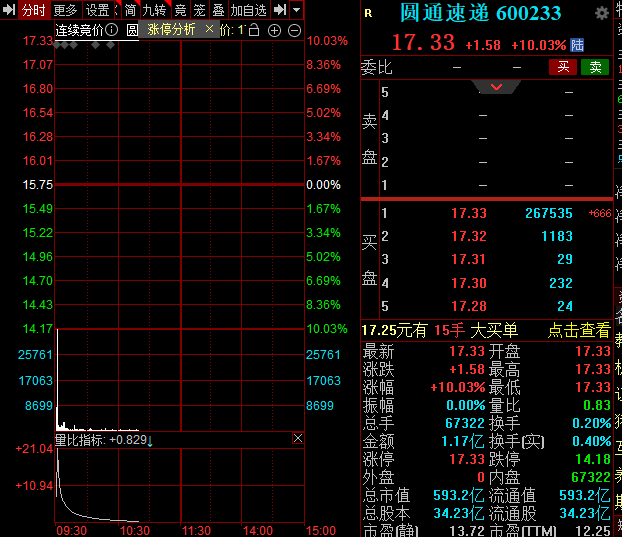Toggle the 叠 overlay button
This screenshot has height=537, width=622.
[219, 10]
